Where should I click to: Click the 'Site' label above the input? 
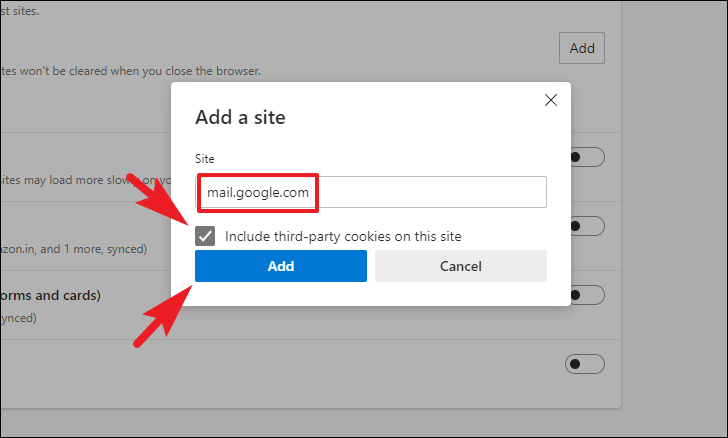pyautogui.click(x=204, y=159)
